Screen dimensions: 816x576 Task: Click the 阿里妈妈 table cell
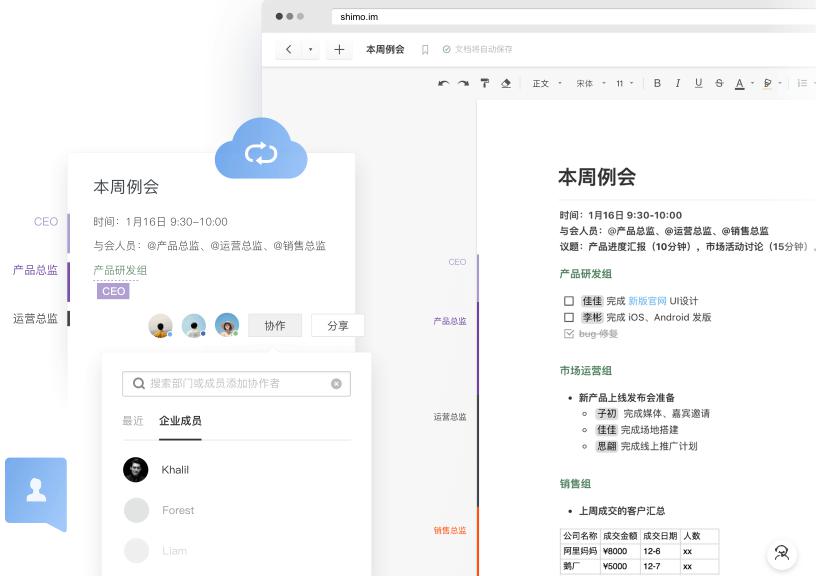point(580,551)
